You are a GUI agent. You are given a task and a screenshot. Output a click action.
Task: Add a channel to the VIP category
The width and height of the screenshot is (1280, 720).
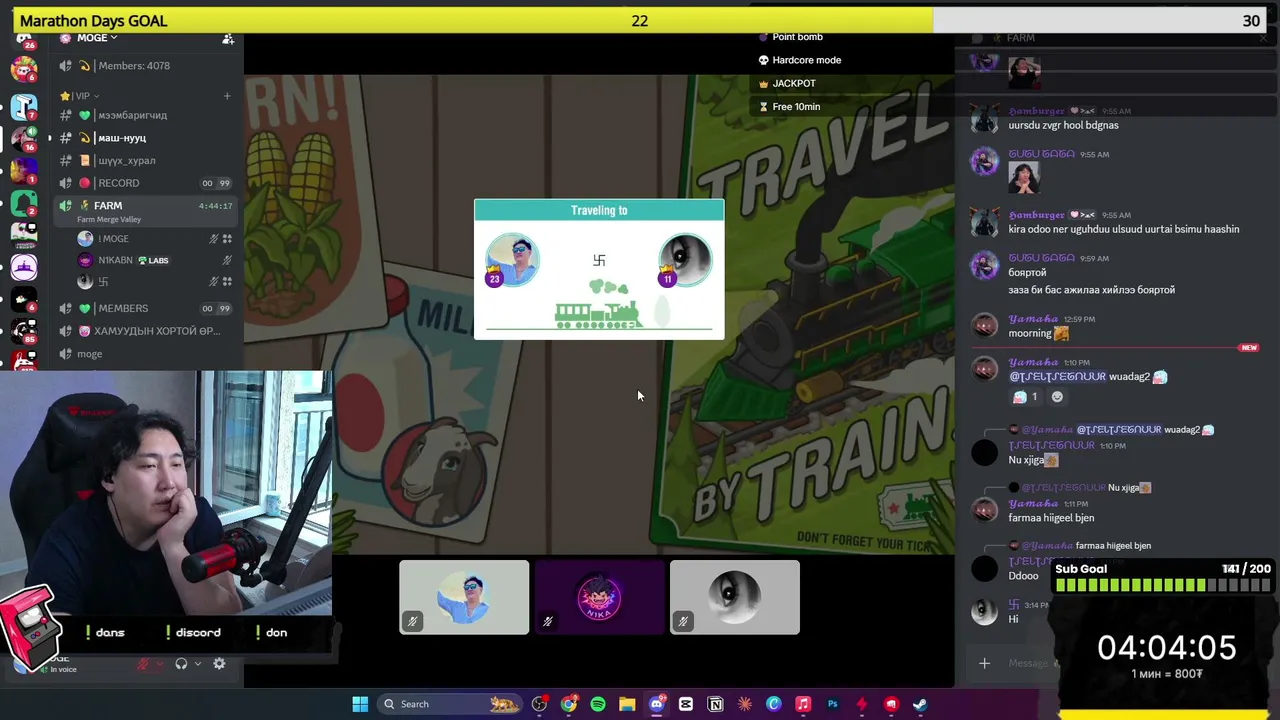227,96
